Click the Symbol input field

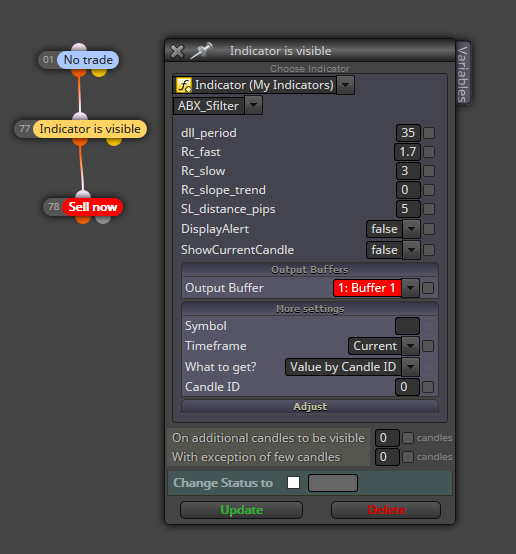pyautogui.click(x=407, y=326)
